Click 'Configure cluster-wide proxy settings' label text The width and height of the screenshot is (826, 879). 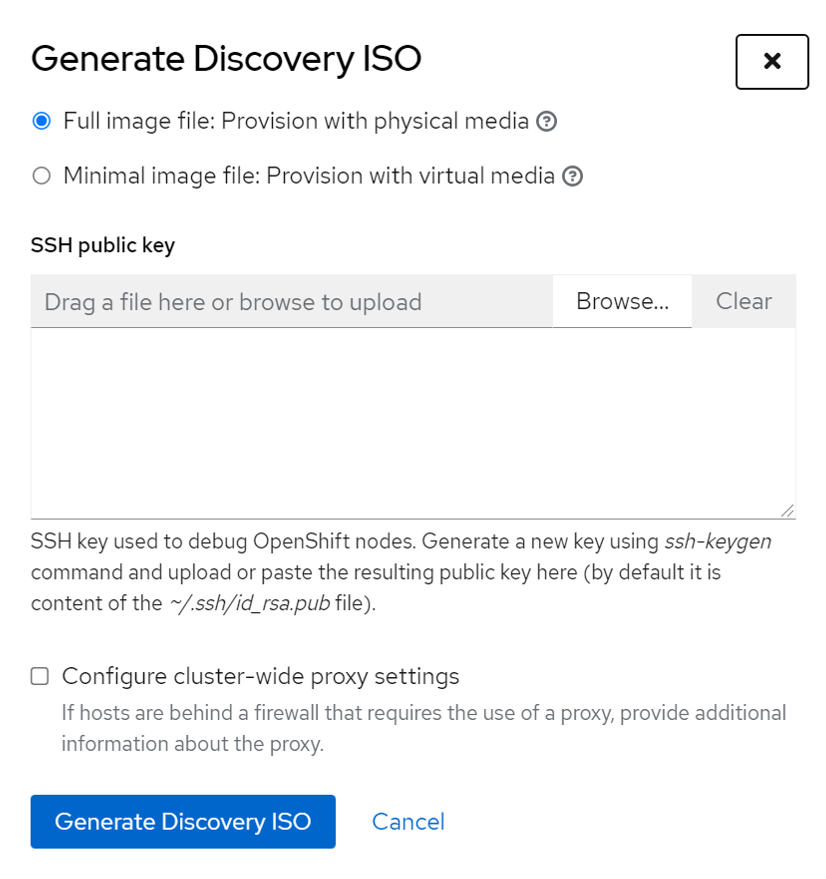click(260, 677)
